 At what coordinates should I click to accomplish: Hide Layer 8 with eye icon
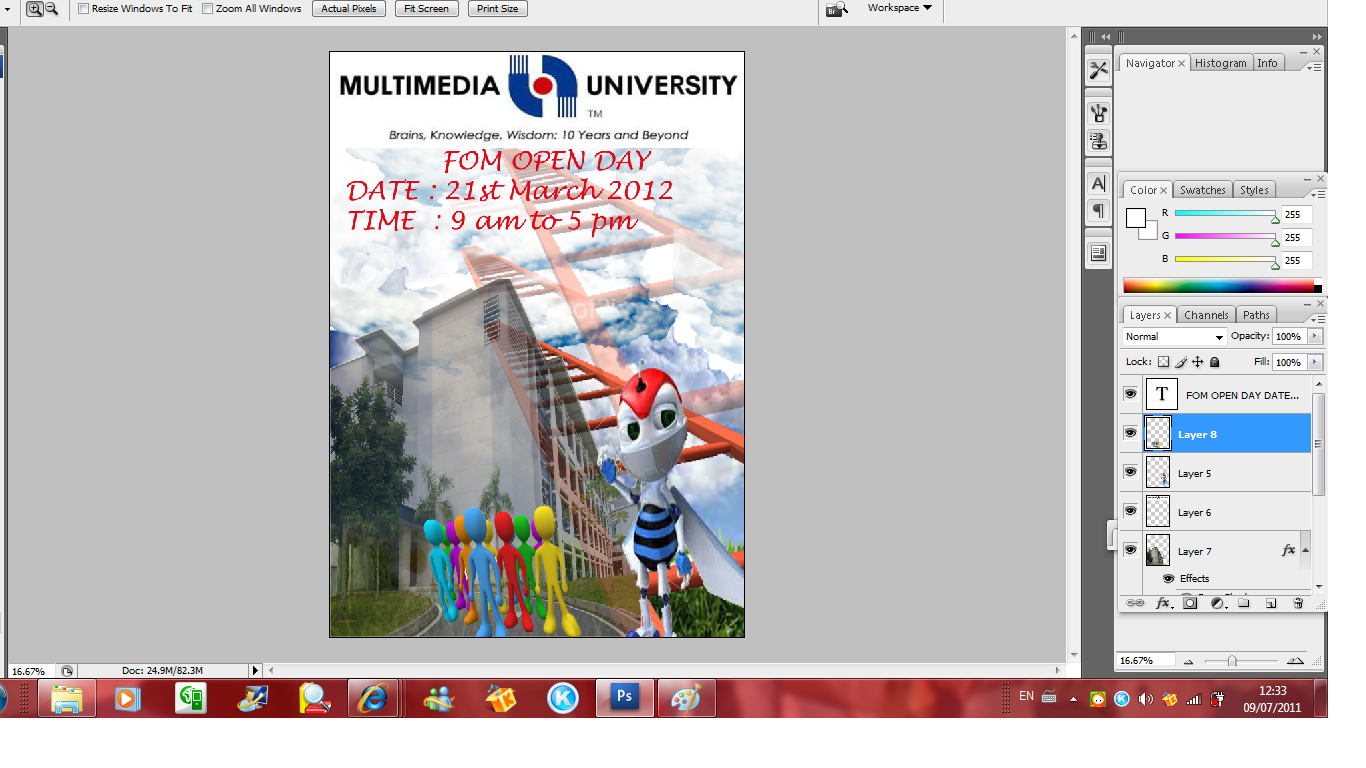1130,433
